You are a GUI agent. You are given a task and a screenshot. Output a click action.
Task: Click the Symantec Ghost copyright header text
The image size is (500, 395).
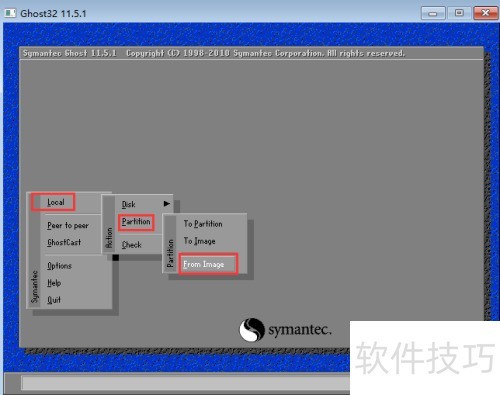click(x=214, y=53)
